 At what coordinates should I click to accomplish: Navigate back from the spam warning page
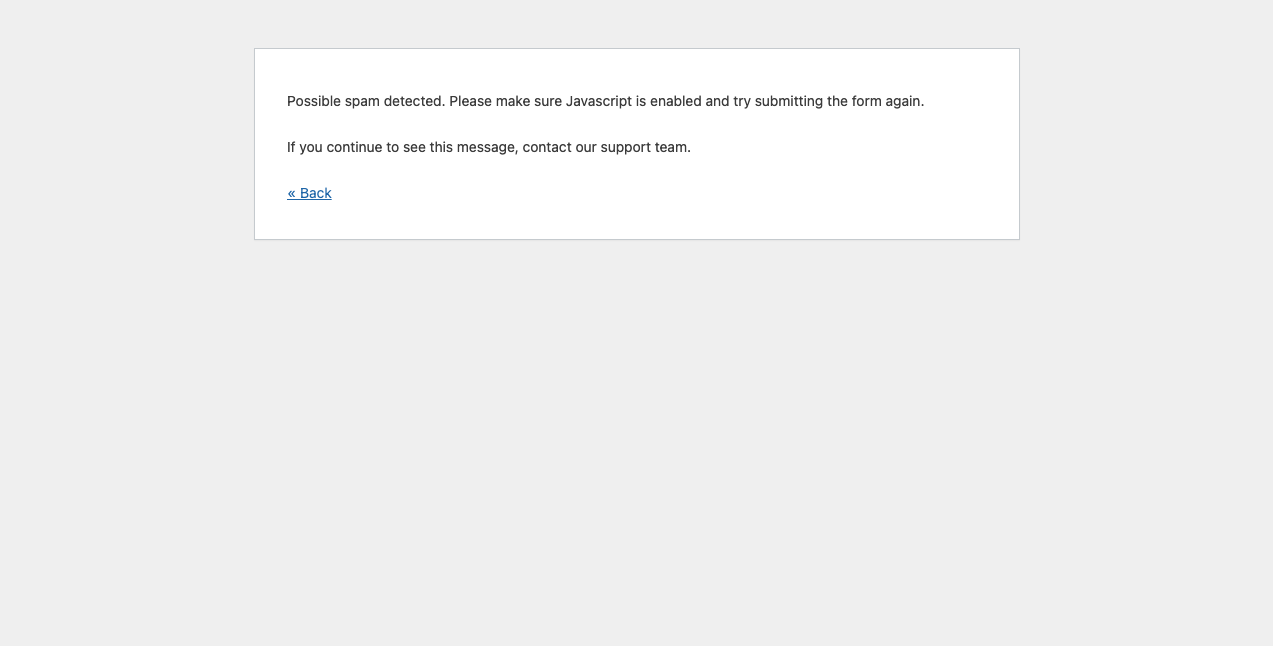point(309,193)
